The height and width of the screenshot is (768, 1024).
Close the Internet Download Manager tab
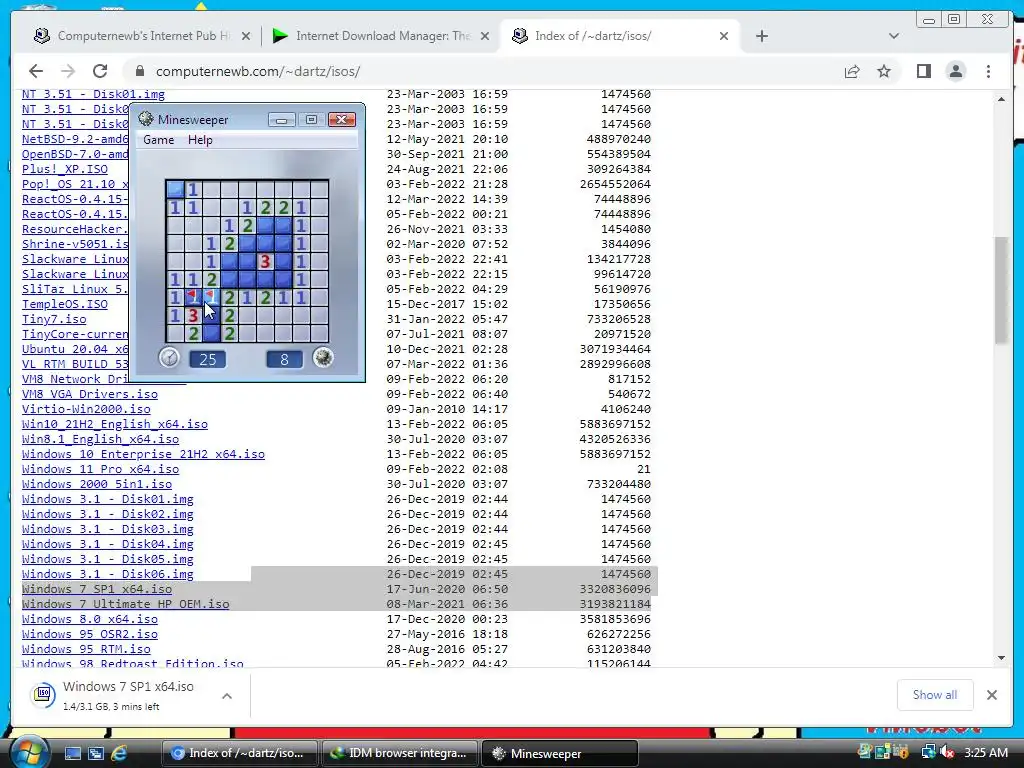485,37
